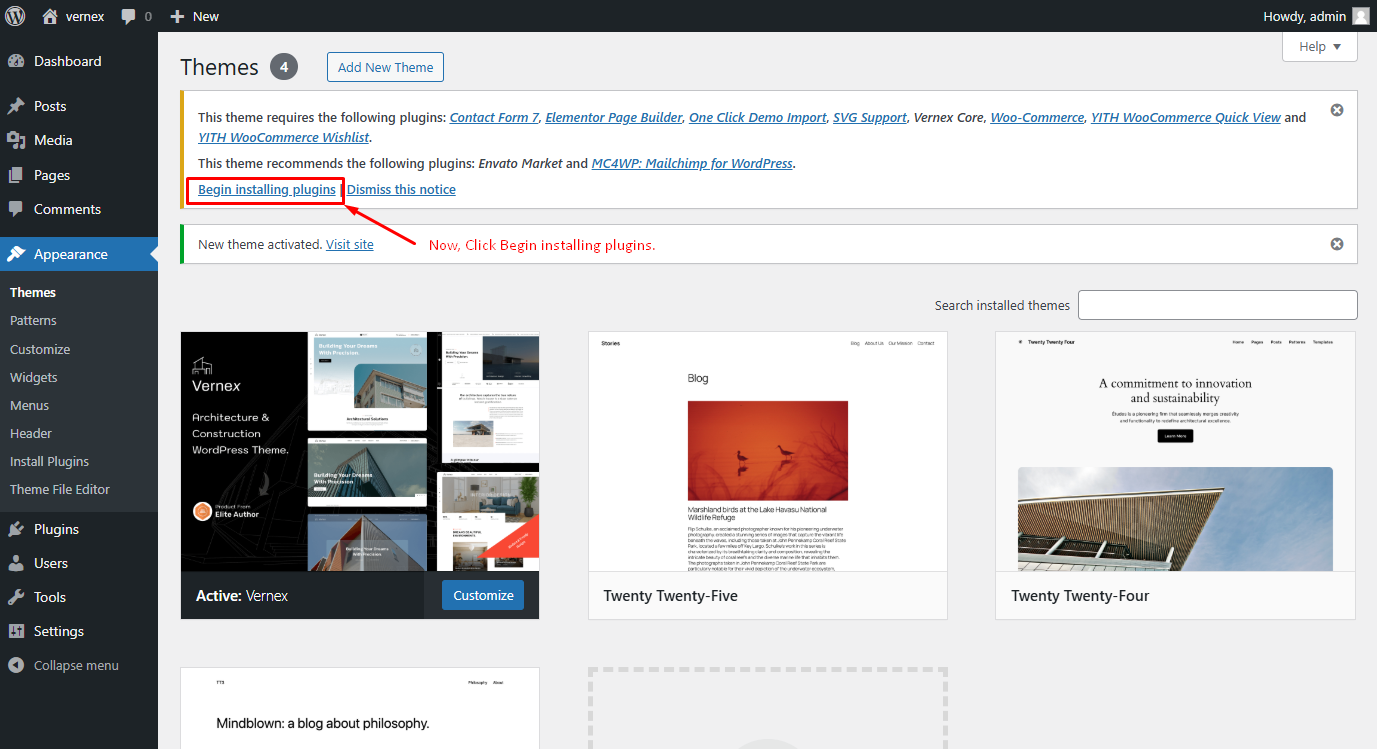This screenshot has width=1377, height=749.
Task: Dismiss the New theme activated notice
Action: click(x=1337, y=244)
